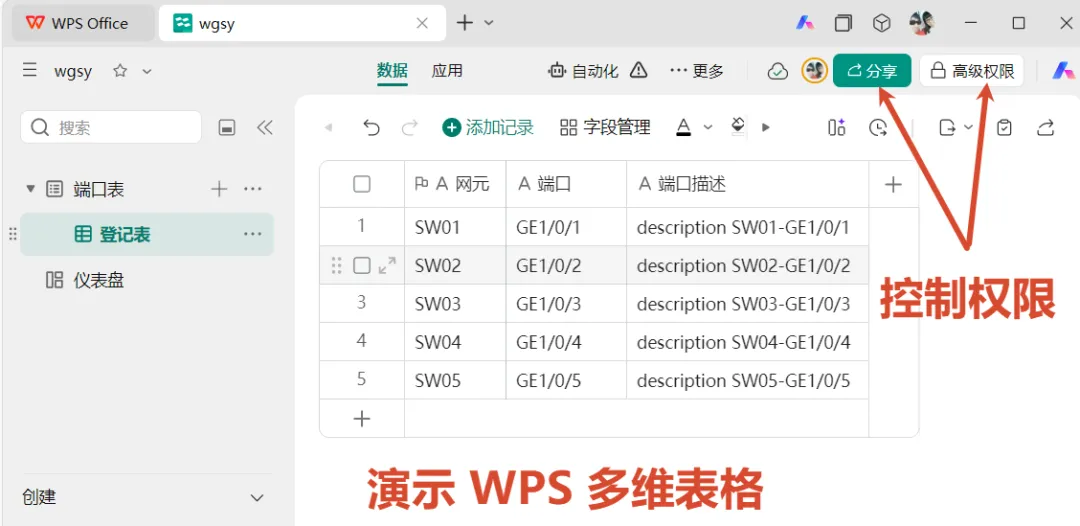1080x526 pixels.
Task: Check the cloud sync status icon
Action: [778, 70]
